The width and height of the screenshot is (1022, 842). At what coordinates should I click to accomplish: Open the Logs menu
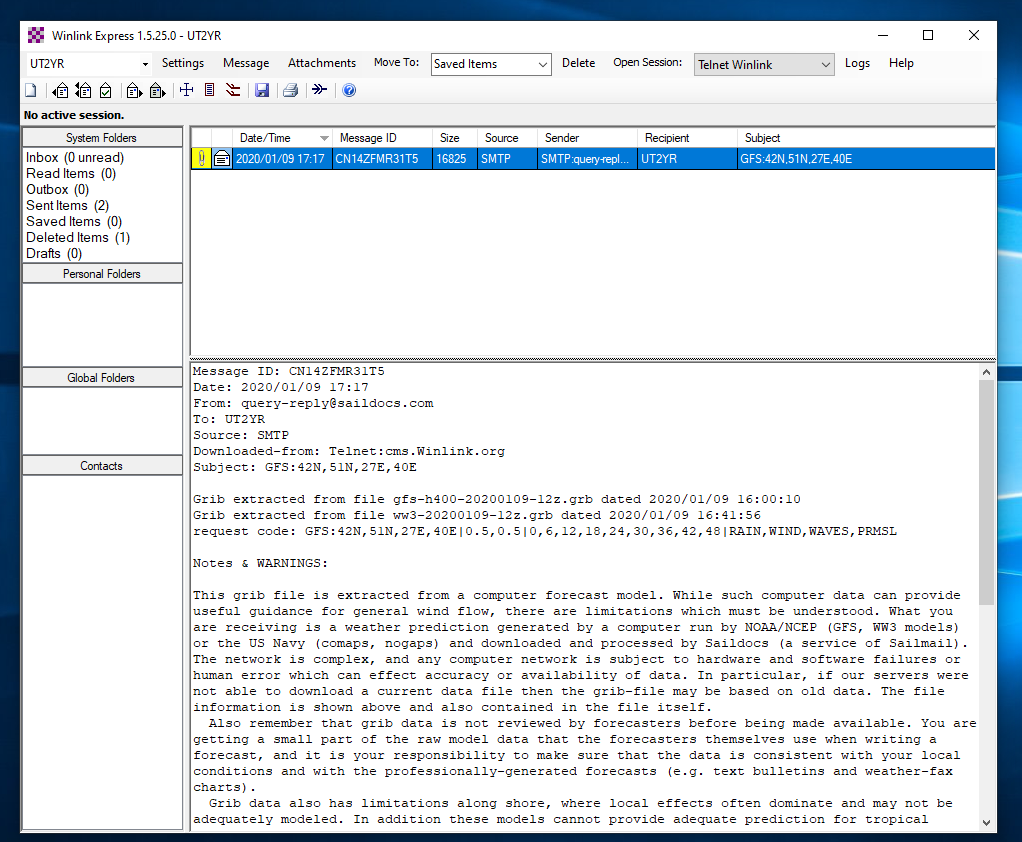pyautogui.click(x=857, y=63)
